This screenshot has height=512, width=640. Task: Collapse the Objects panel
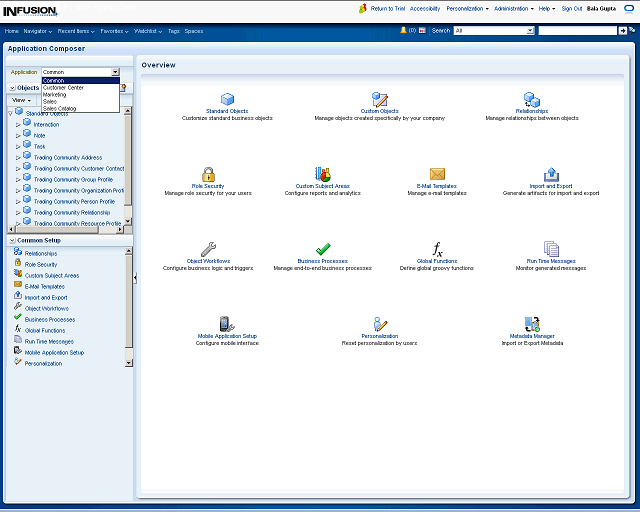click(12, 88)
